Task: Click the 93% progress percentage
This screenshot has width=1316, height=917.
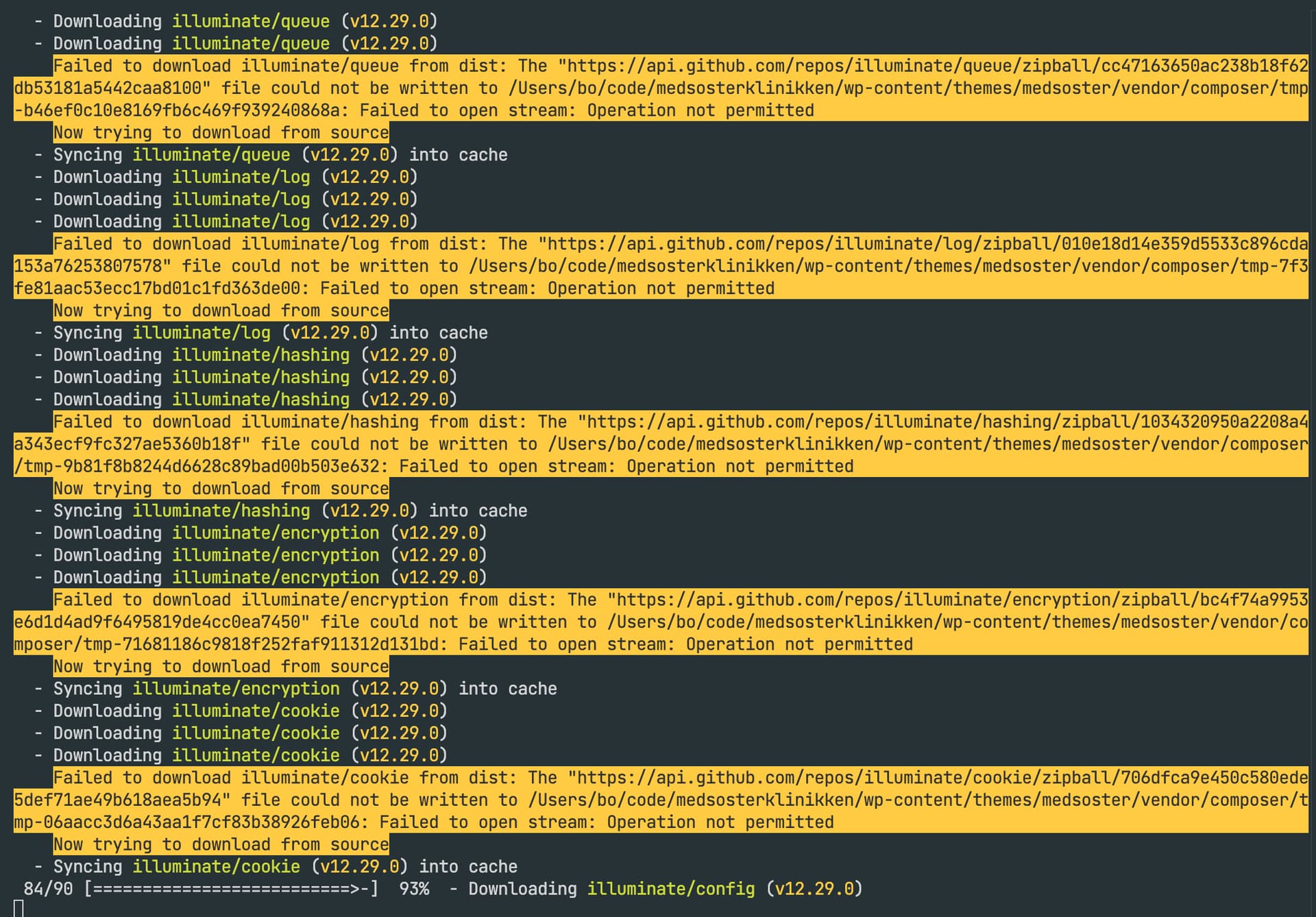Action: 414,889
